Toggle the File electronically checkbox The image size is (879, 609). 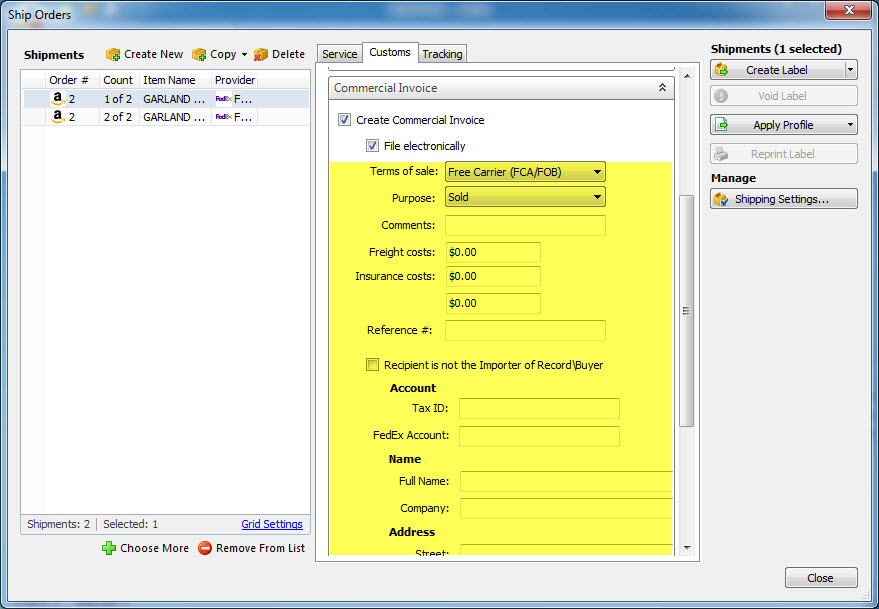coord(372,146)
